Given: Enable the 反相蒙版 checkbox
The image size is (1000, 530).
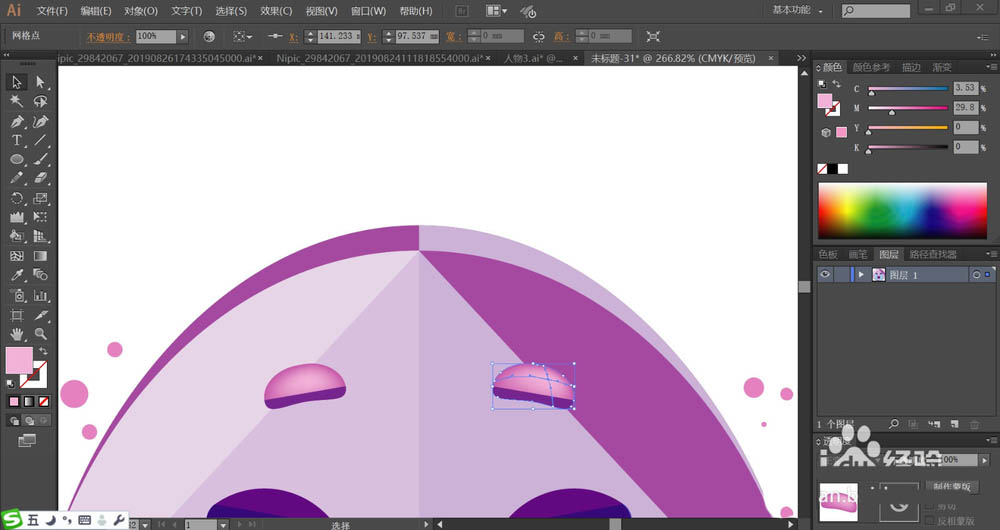Looking at the screenshot, I should click(x=929, y=521).
